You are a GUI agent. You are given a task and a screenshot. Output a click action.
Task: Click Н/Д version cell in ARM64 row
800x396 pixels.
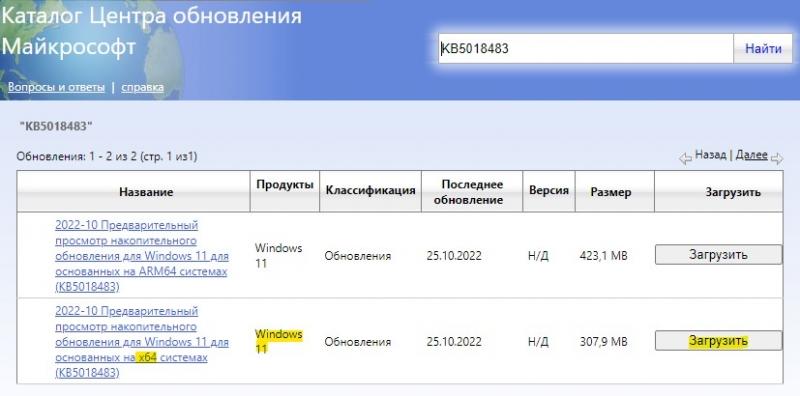coord(538,256)
